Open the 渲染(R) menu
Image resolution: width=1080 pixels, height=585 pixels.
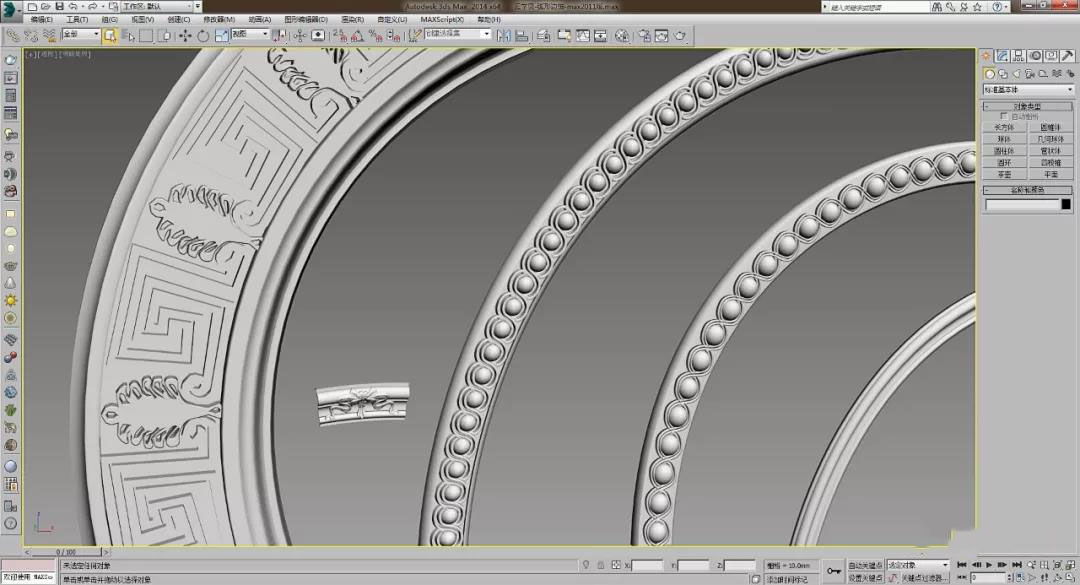tap(353, 20)
